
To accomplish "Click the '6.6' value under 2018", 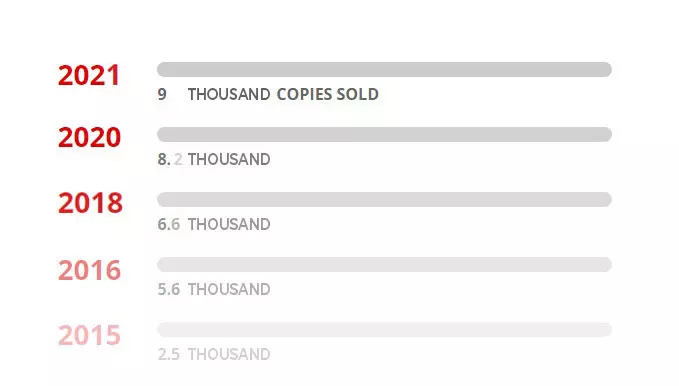I will (x=169, y=224).
